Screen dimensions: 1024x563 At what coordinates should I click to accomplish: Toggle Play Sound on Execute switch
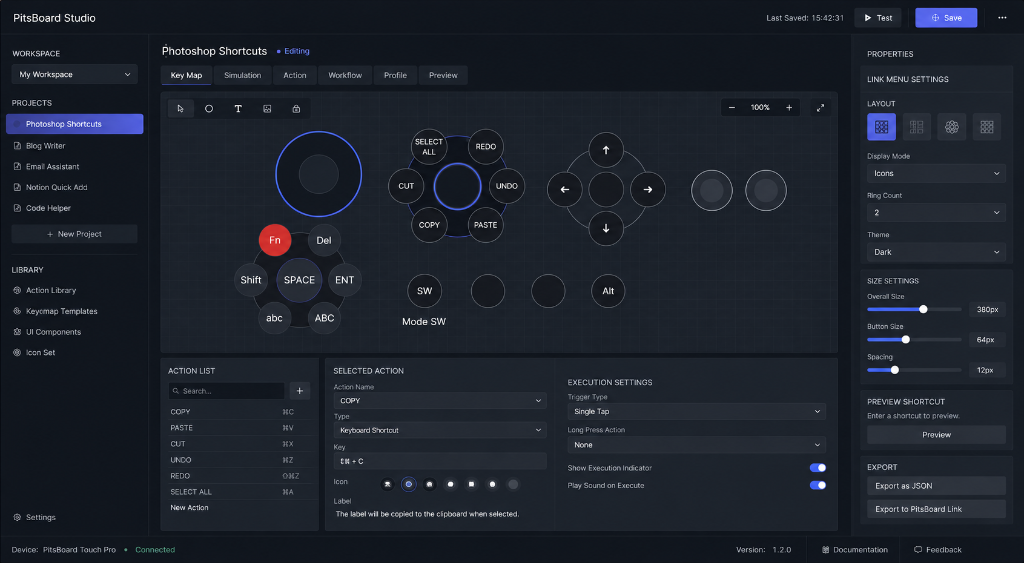click(818, 485)
